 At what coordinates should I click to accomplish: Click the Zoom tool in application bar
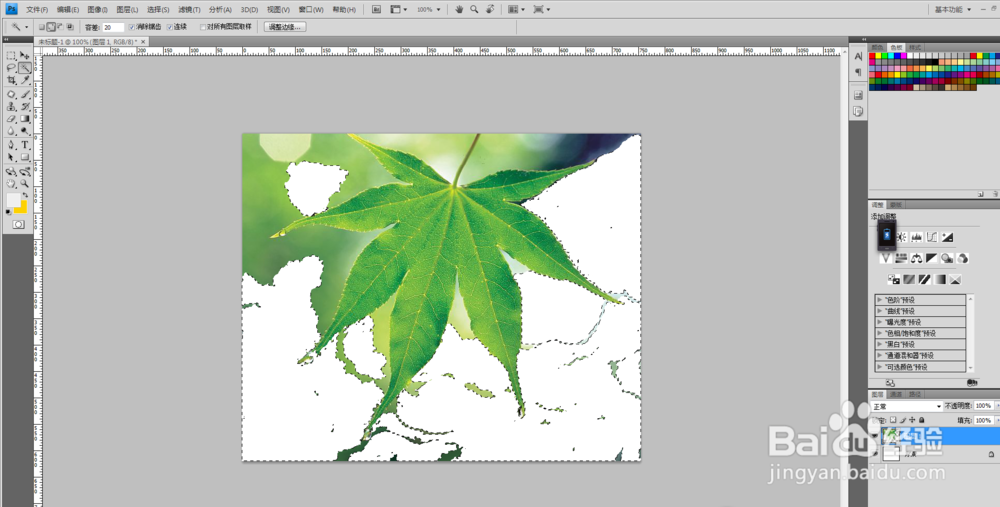pos(474,10)
